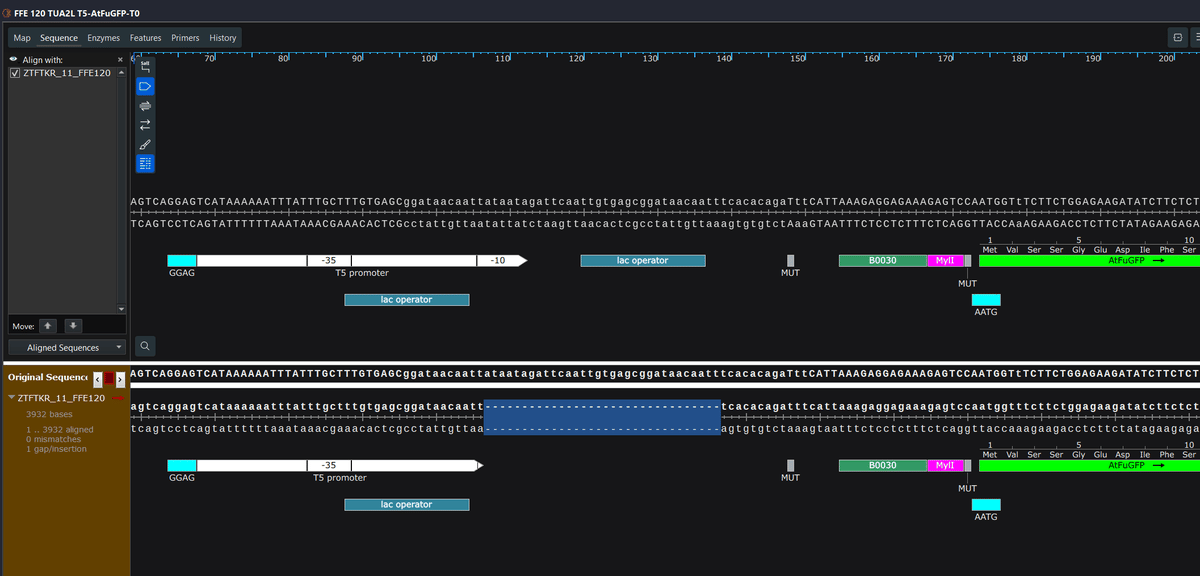Click the close X on the Align with panel
Screen dimensions: 1200x576
tap(119, 59)
